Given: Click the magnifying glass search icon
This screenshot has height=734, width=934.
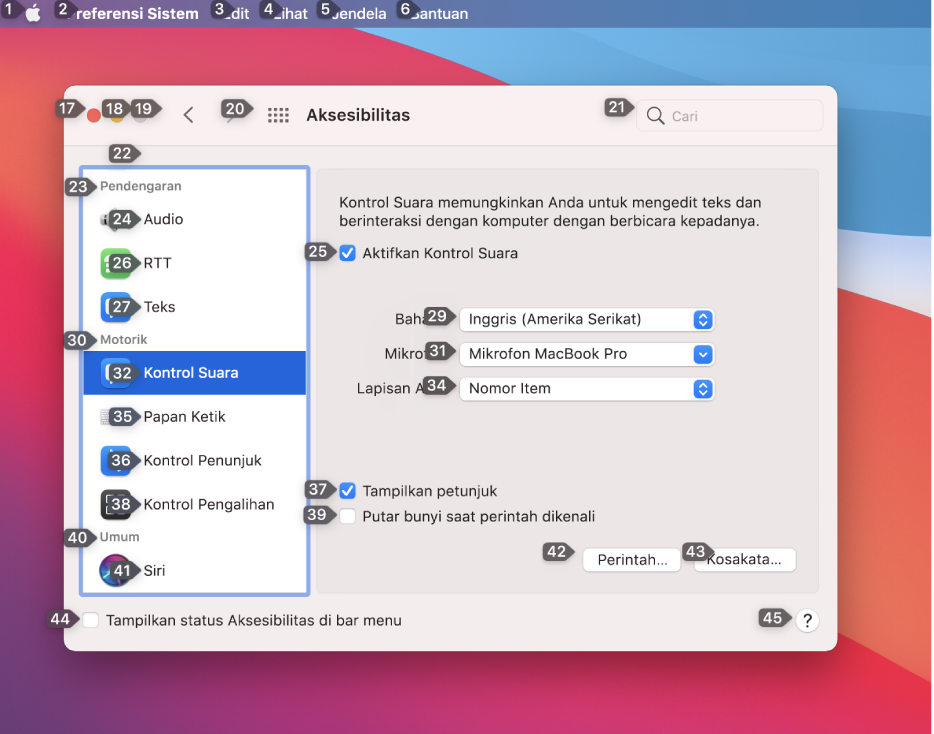Looking at the screenshot, I should click(655, 116).
